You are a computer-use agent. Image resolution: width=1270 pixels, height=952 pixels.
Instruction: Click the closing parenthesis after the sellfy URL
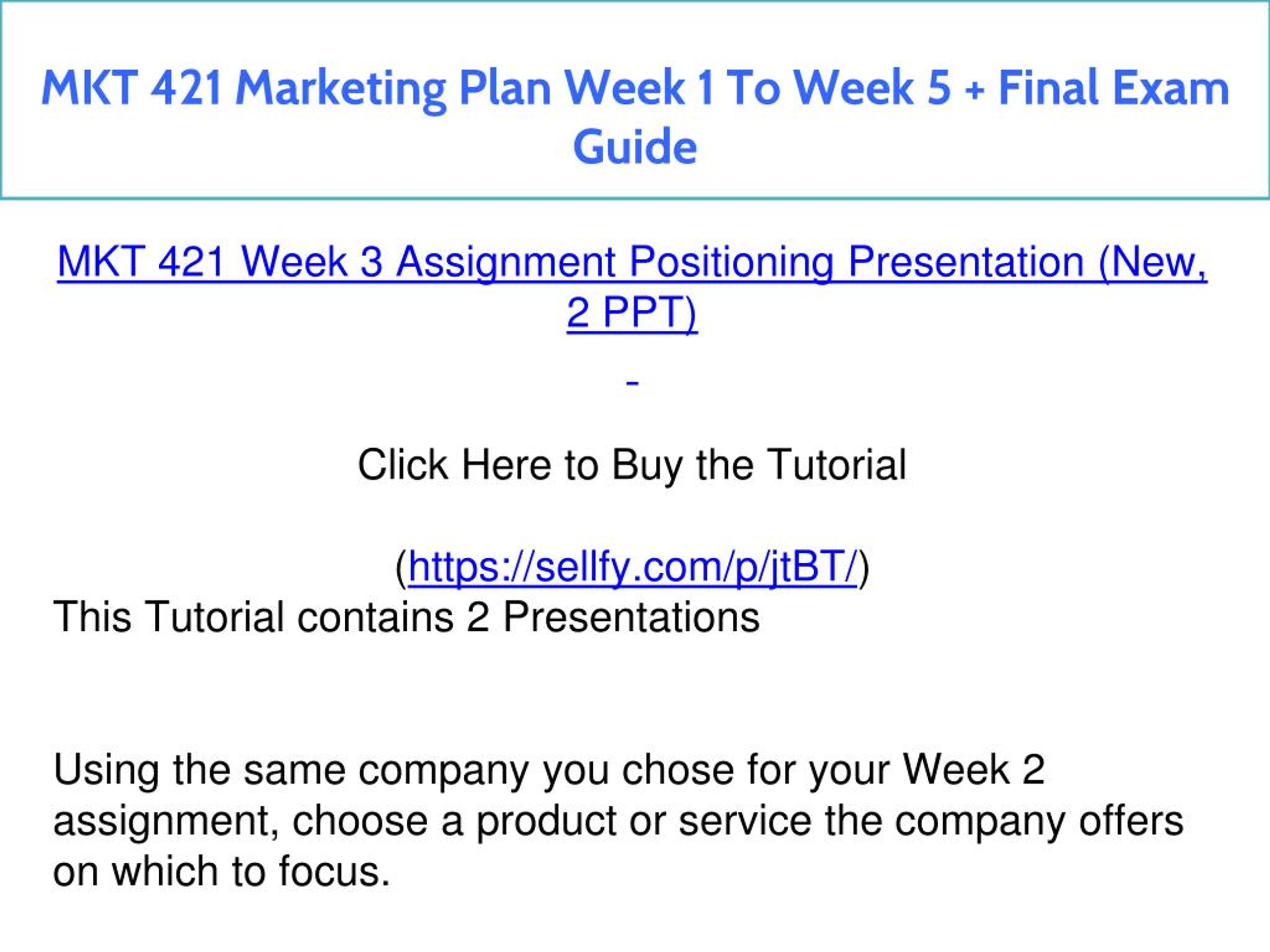pos(864,568)
